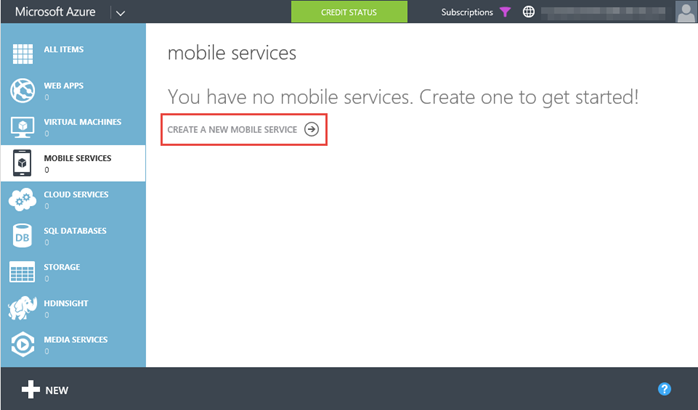Image resolution: width=698 pixels, height=410 pixels.
Task: Select STORAGE in the sidebar
Action: point(73,272)
